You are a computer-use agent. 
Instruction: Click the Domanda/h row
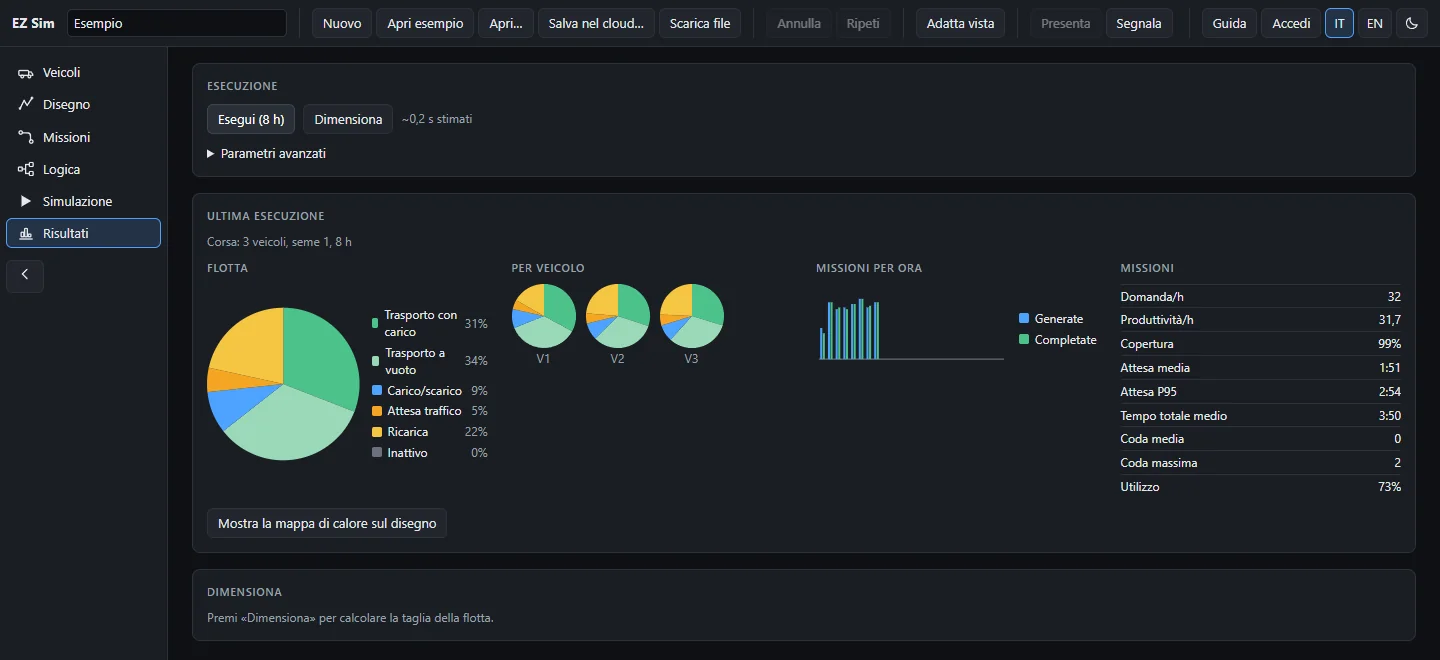pos(1260,297)
